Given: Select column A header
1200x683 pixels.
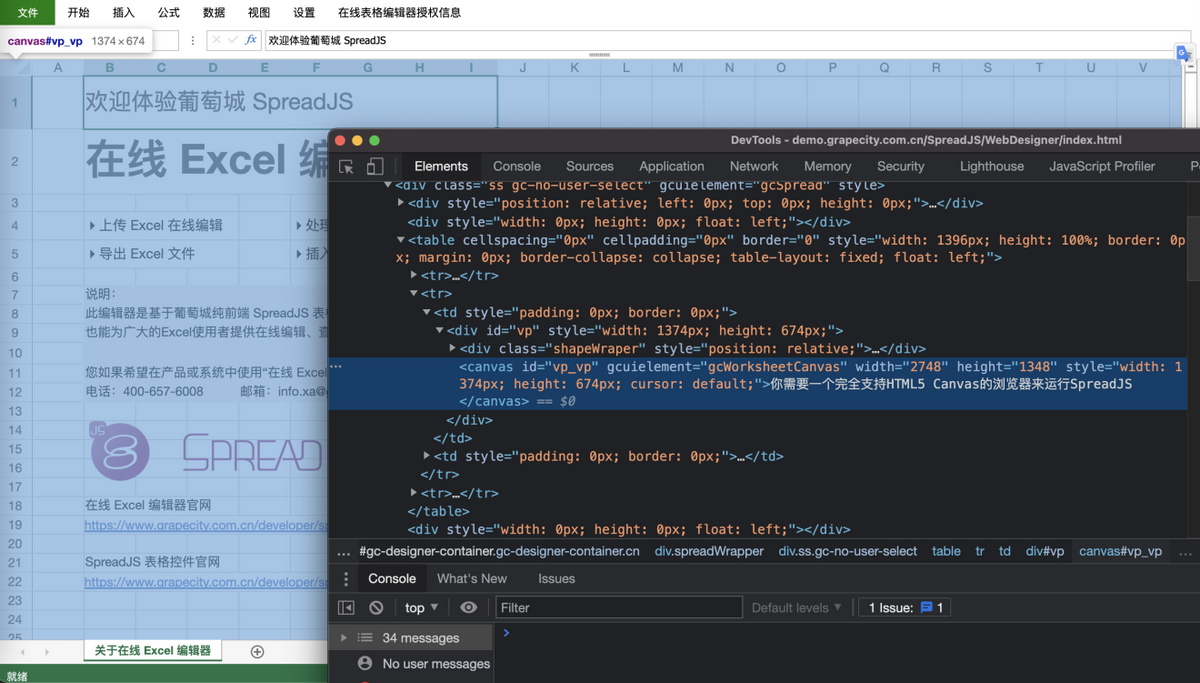Looking at the screenshot, I should pyautogui.click(x=58, y=67).
